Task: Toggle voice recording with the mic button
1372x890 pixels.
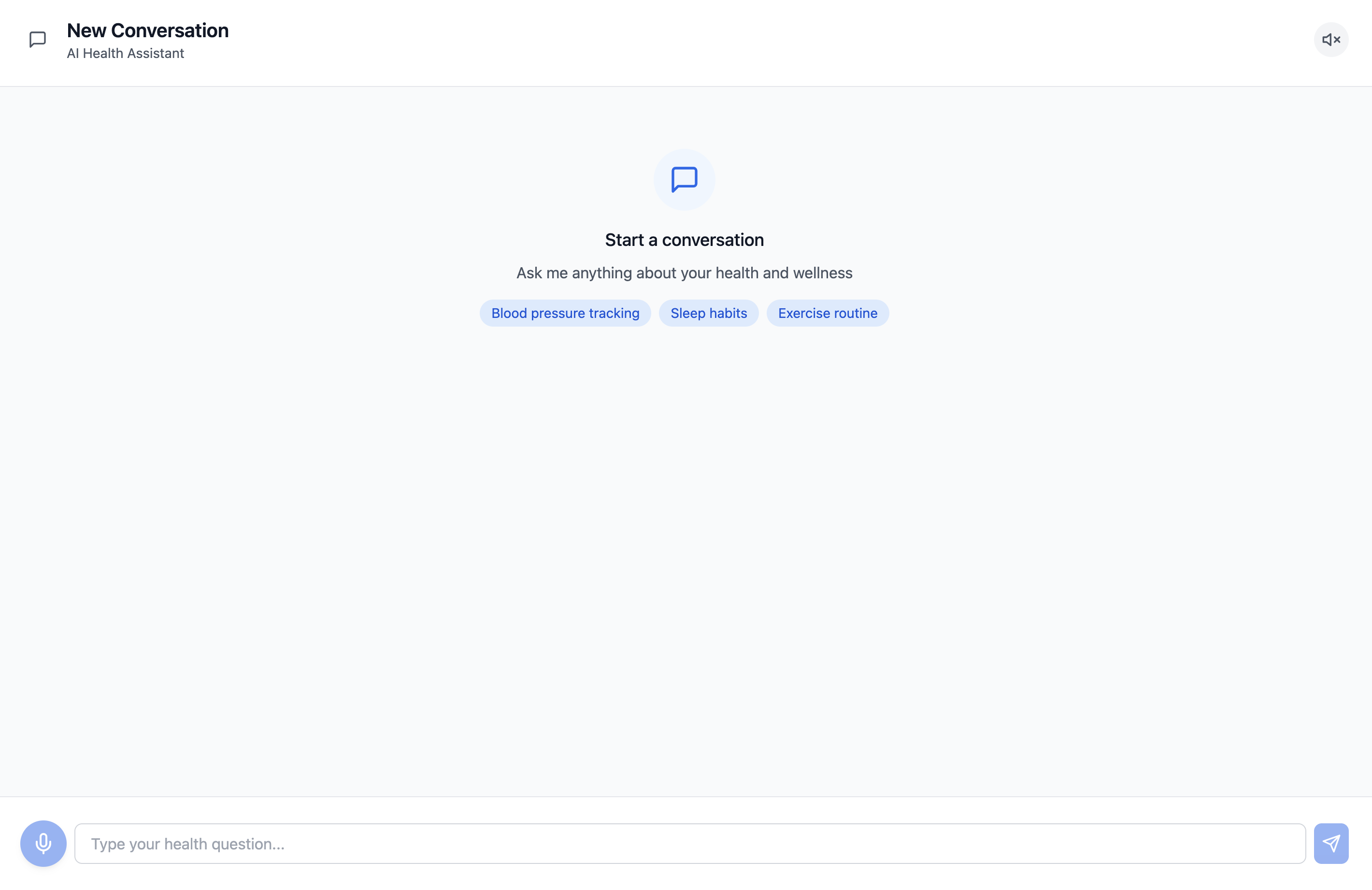Action: point(43,843)
